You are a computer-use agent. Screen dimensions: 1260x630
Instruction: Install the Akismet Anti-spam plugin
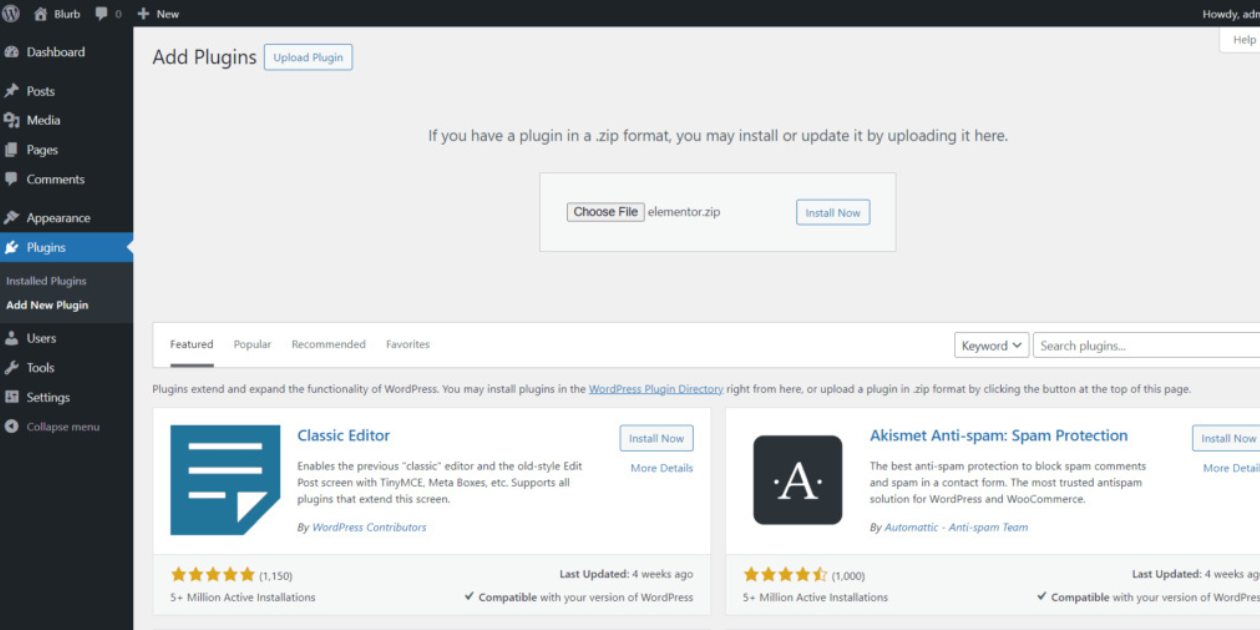click(1227, 438)
